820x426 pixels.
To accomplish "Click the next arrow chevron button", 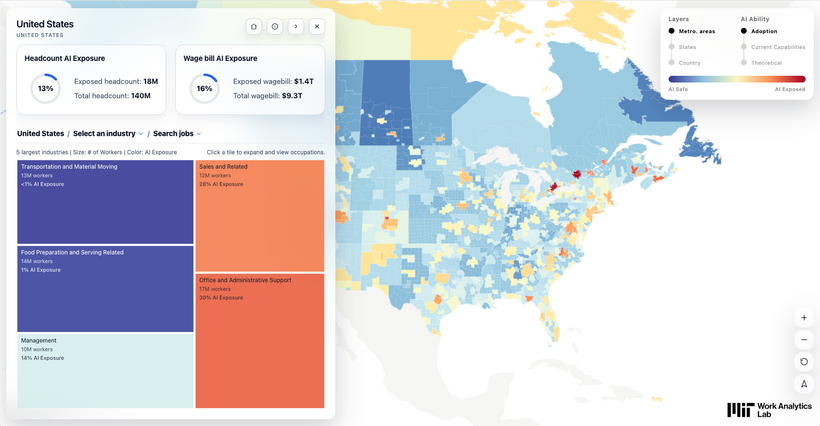I will 296,27.
